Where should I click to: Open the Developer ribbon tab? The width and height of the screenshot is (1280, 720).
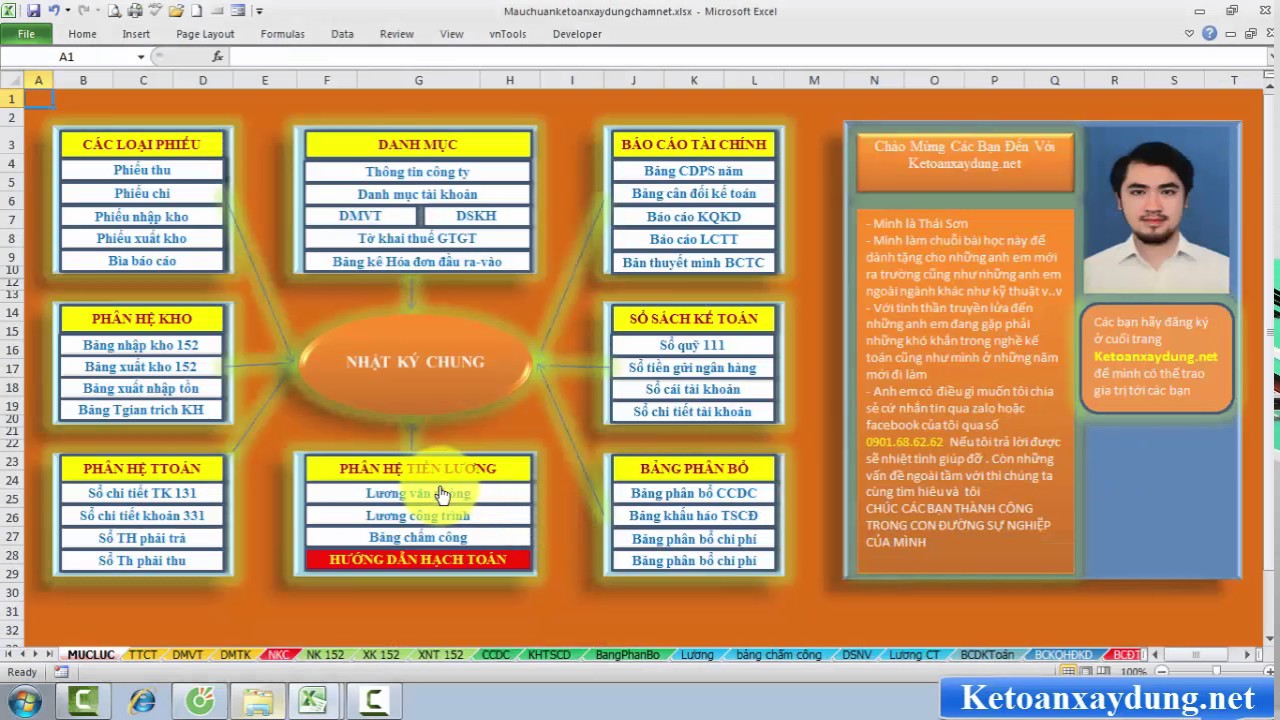point(577,34)
